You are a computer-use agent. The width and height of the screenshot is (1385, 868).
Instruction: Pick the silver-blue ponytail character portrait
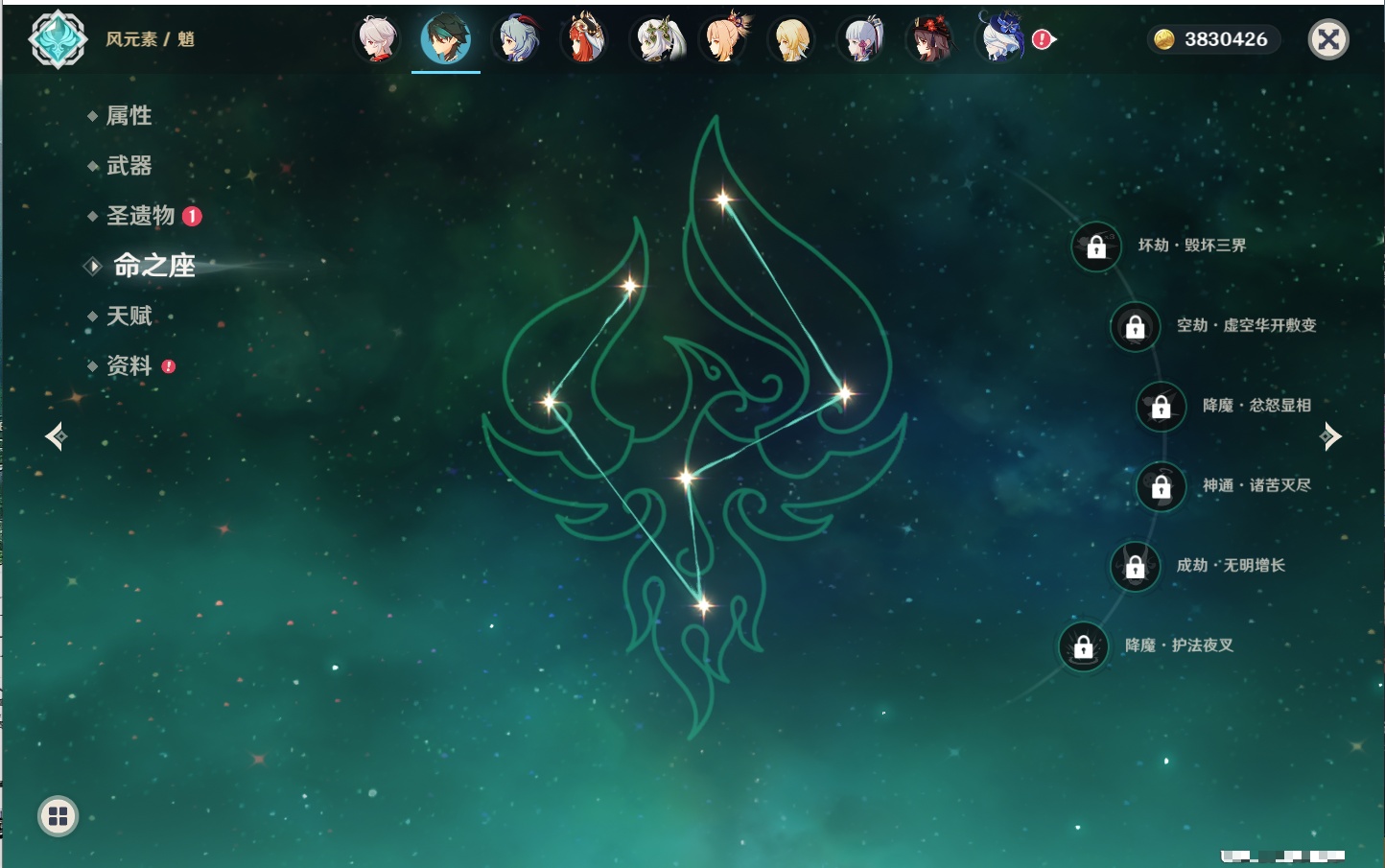(x=861, y=39)
